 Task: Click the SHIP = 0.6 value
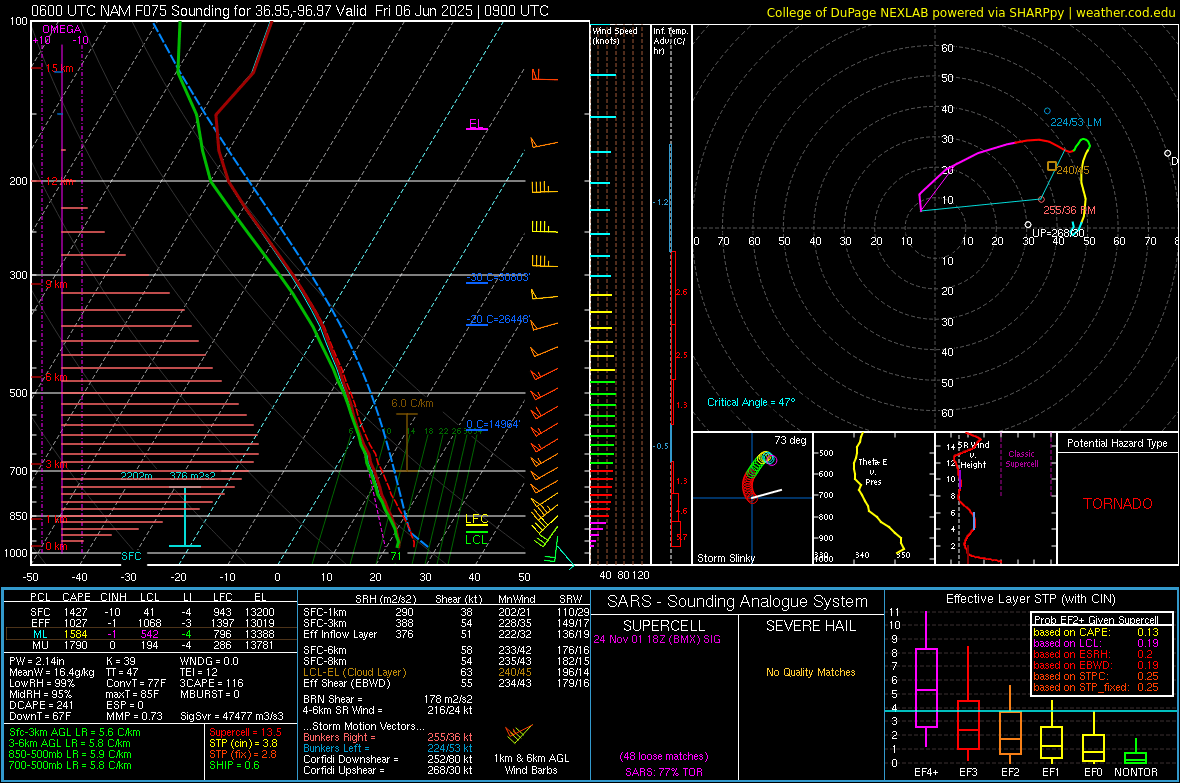coord(234,765)
